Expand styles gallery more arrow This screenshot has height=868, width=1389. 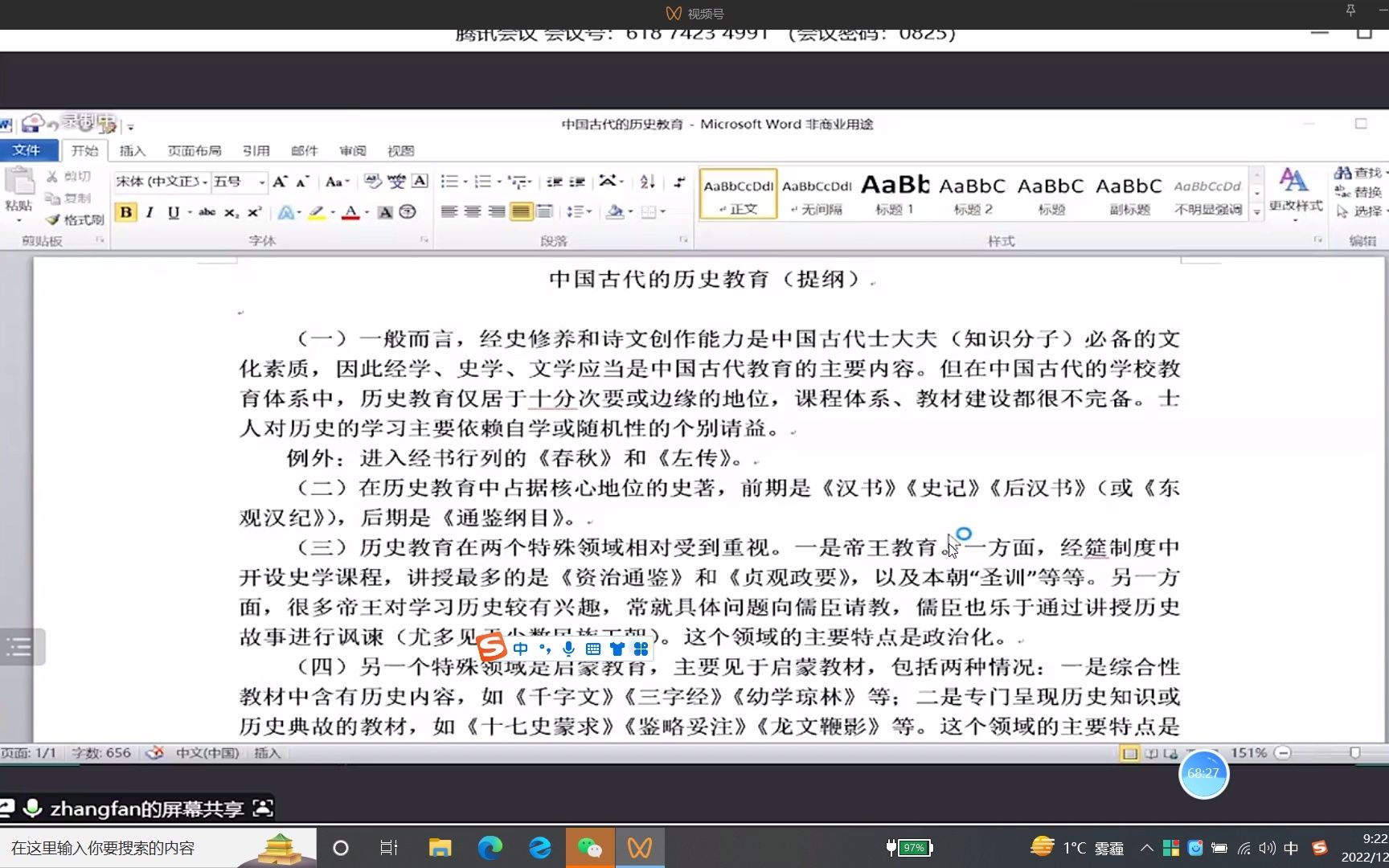coord(1257,212)
